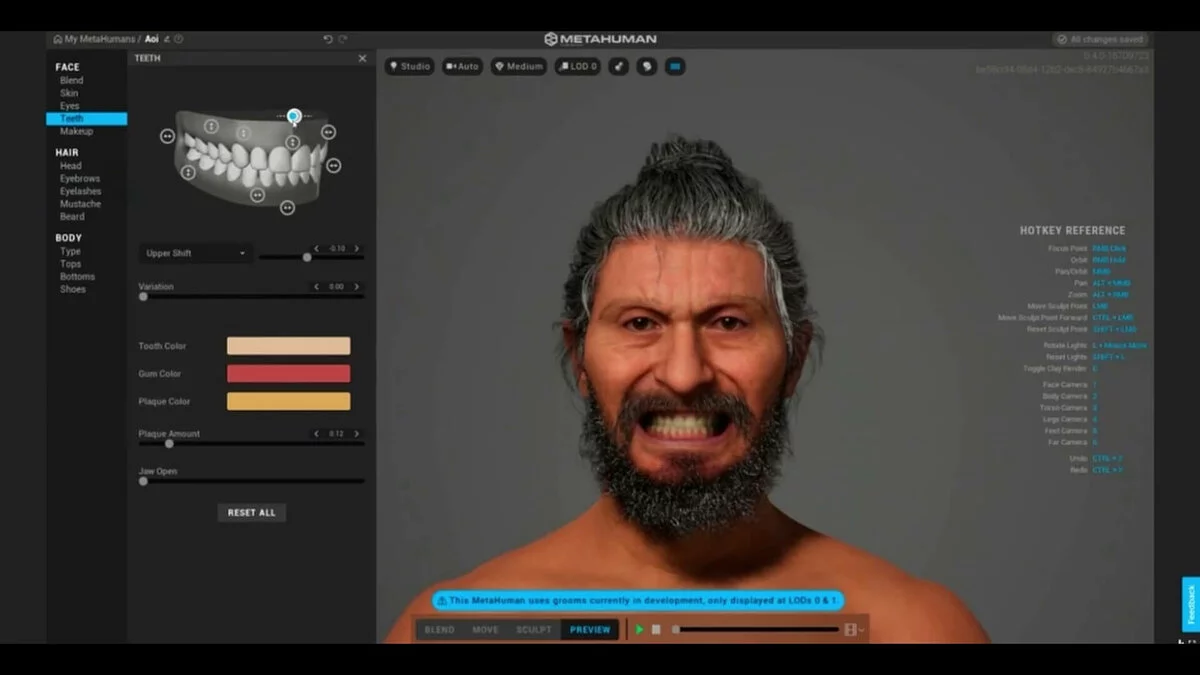Click the Upper Shift slider handle
This screenshot has width=1200, height=675.
(x=307, y=257)
